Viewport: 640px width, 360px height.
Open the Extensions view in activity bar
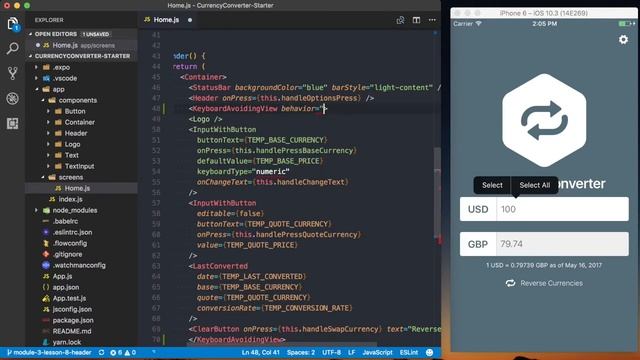point(13,123)
